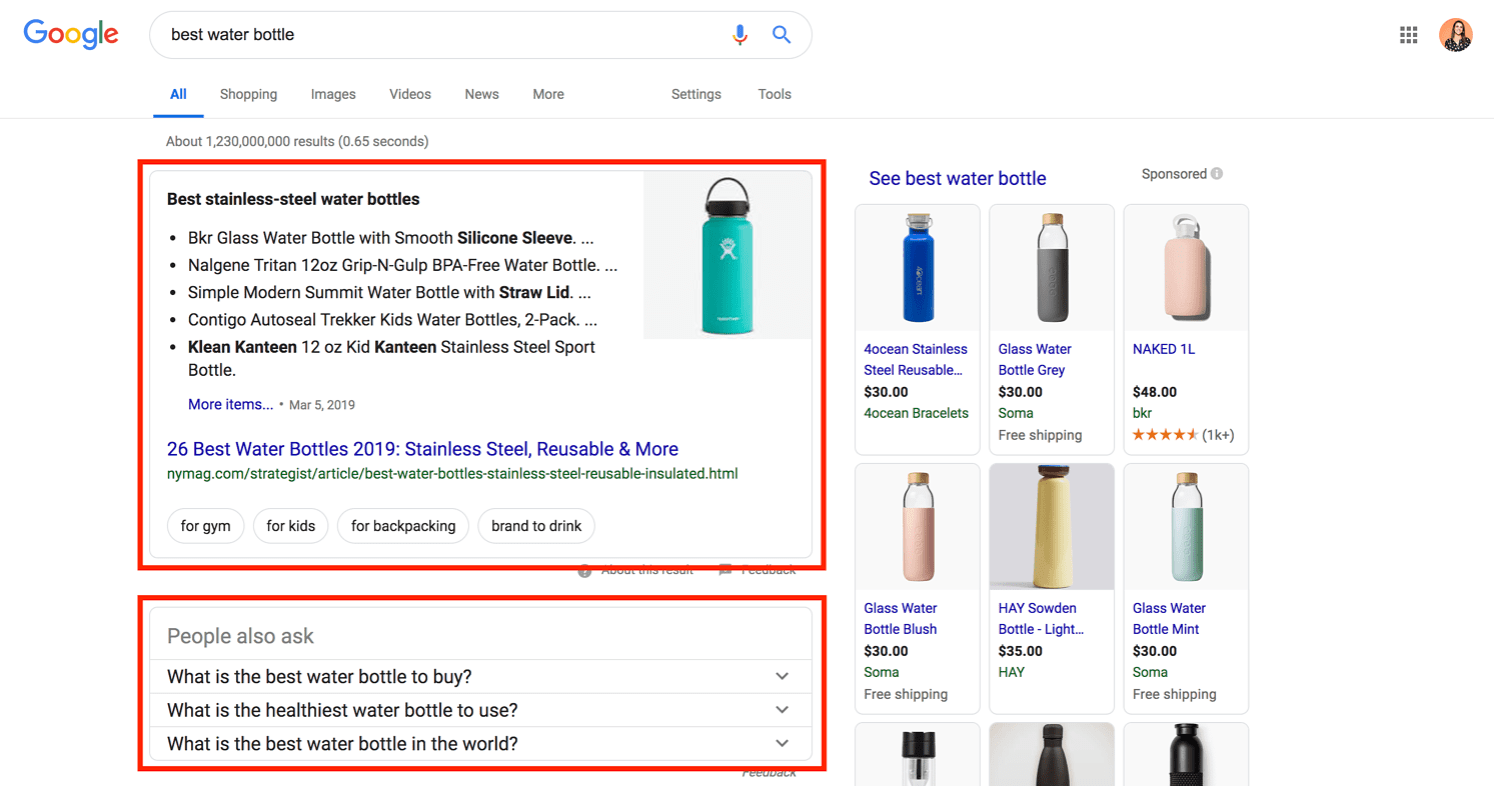The image size is (1494, 788).
Task: Click the Google logo
Action: tap(71, 34)
